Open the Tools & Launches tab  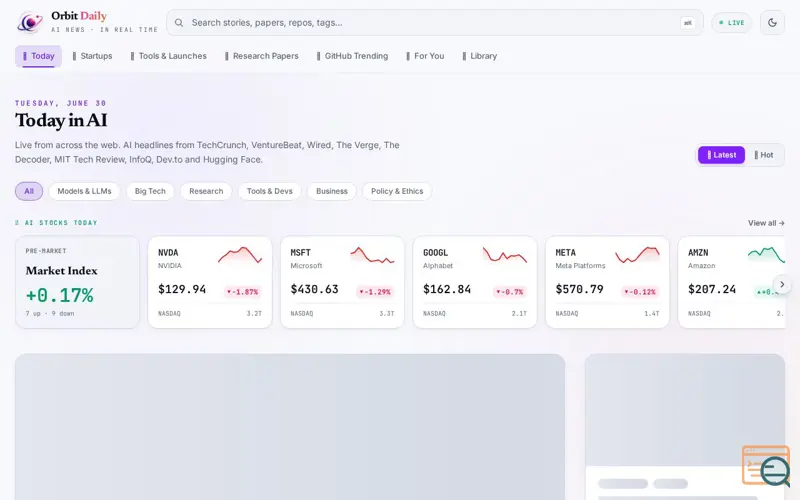[x=168, y=56]
